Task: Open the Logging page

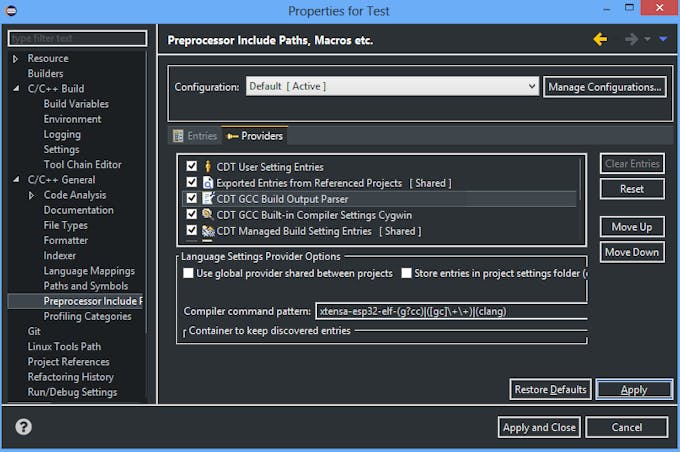Action: tap(62, 134)
